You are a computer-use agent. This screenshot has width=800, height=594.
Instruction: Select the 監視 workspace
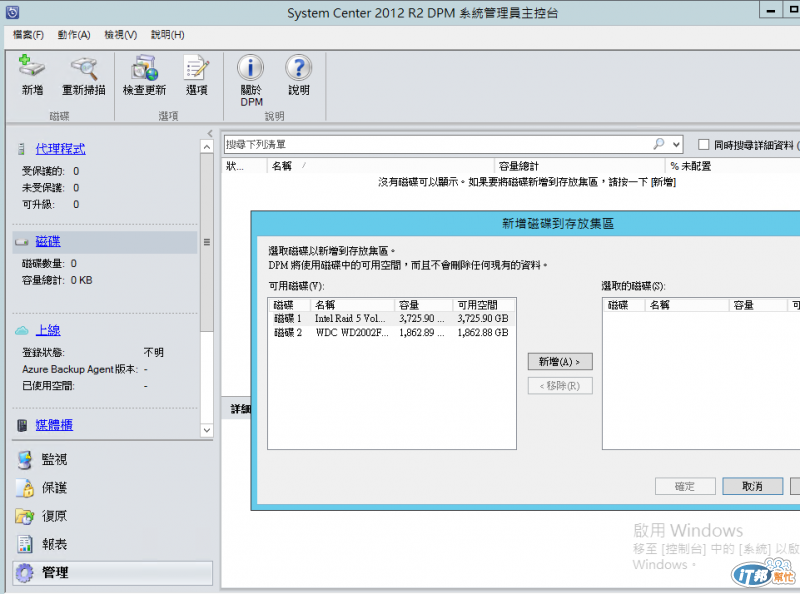[x=112, y=459]
